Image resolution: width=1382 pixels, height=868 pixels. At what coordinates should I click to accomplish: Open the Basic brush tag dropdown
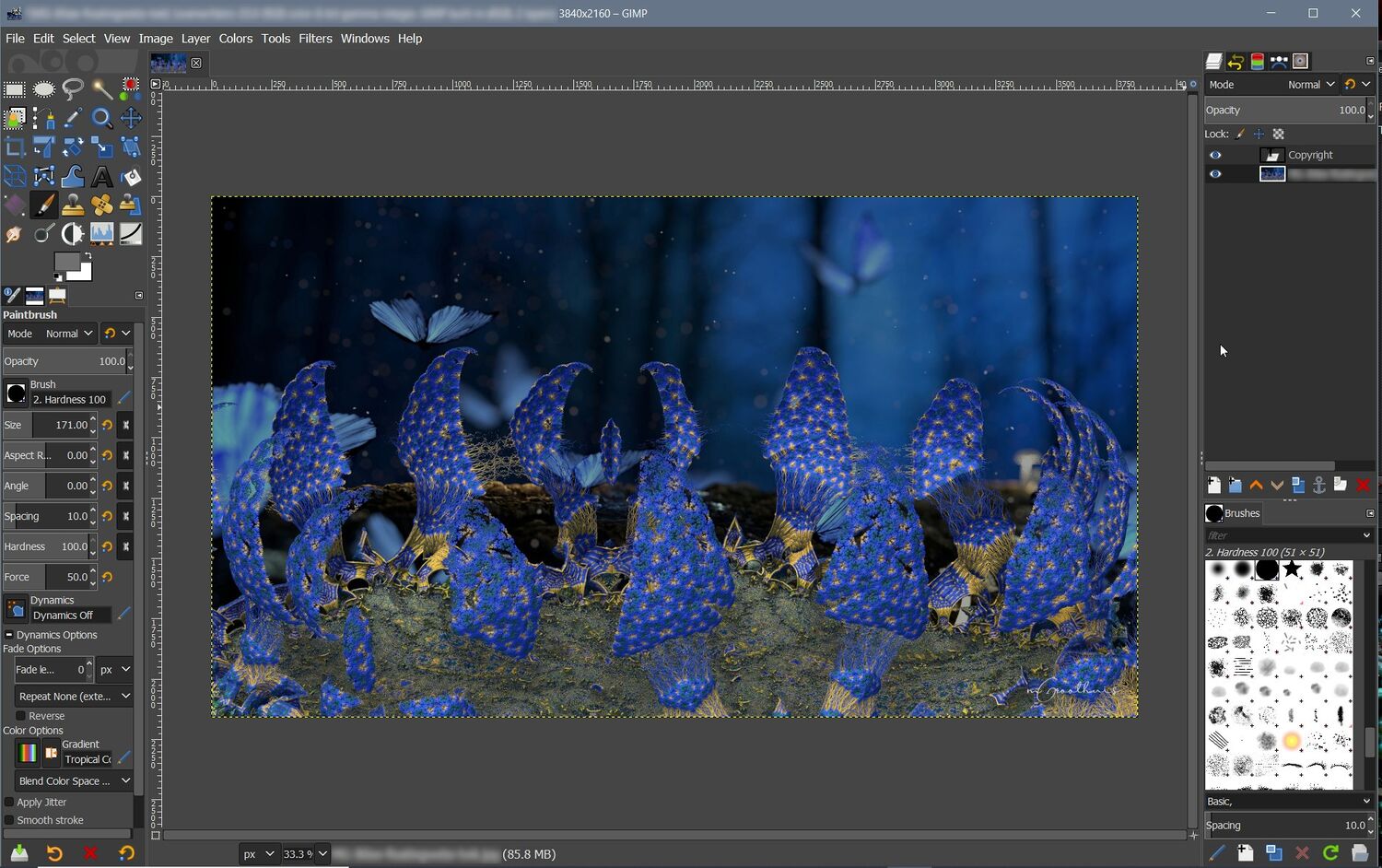point(1288,801)
